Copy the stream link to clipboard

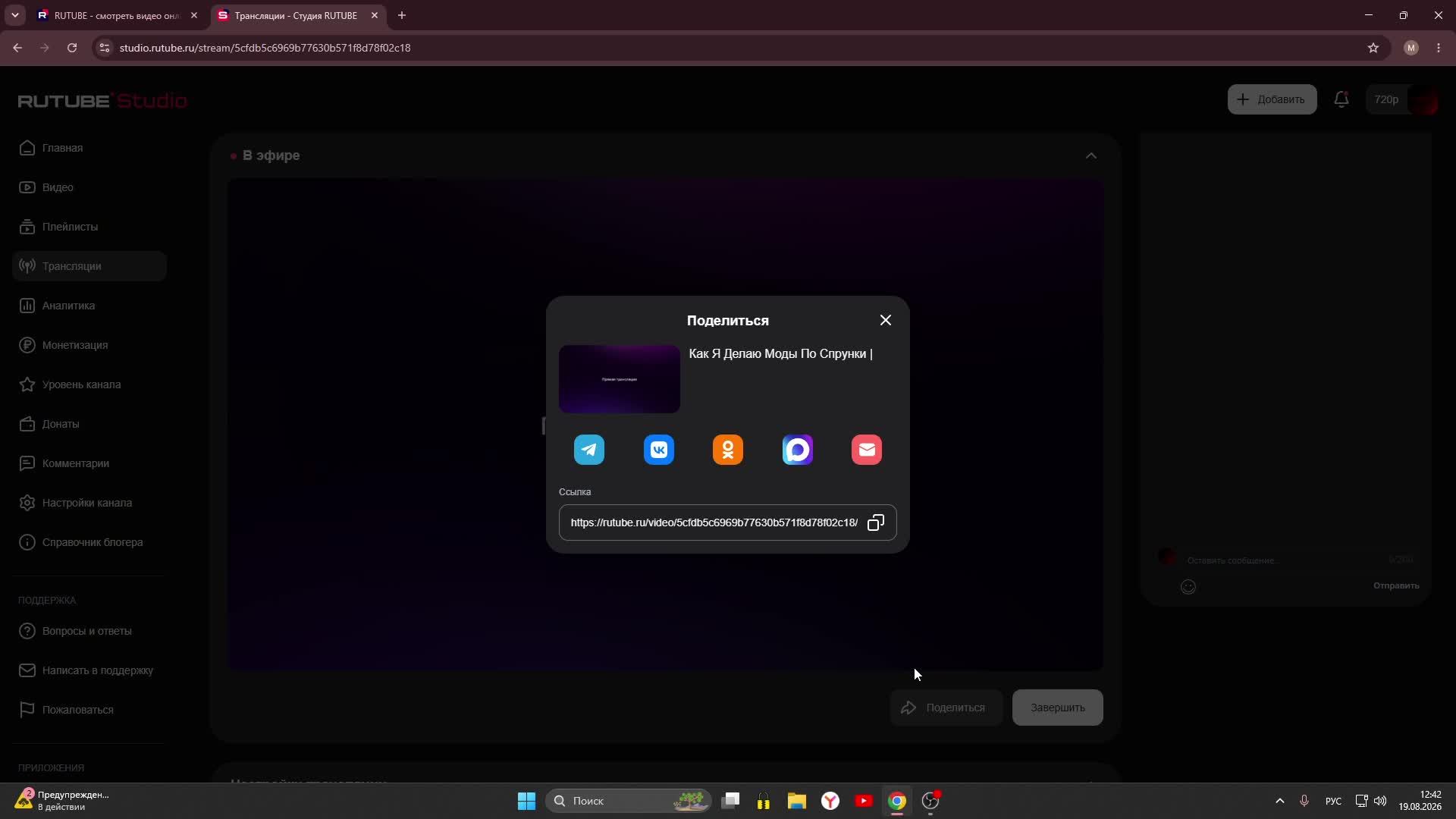876,522
